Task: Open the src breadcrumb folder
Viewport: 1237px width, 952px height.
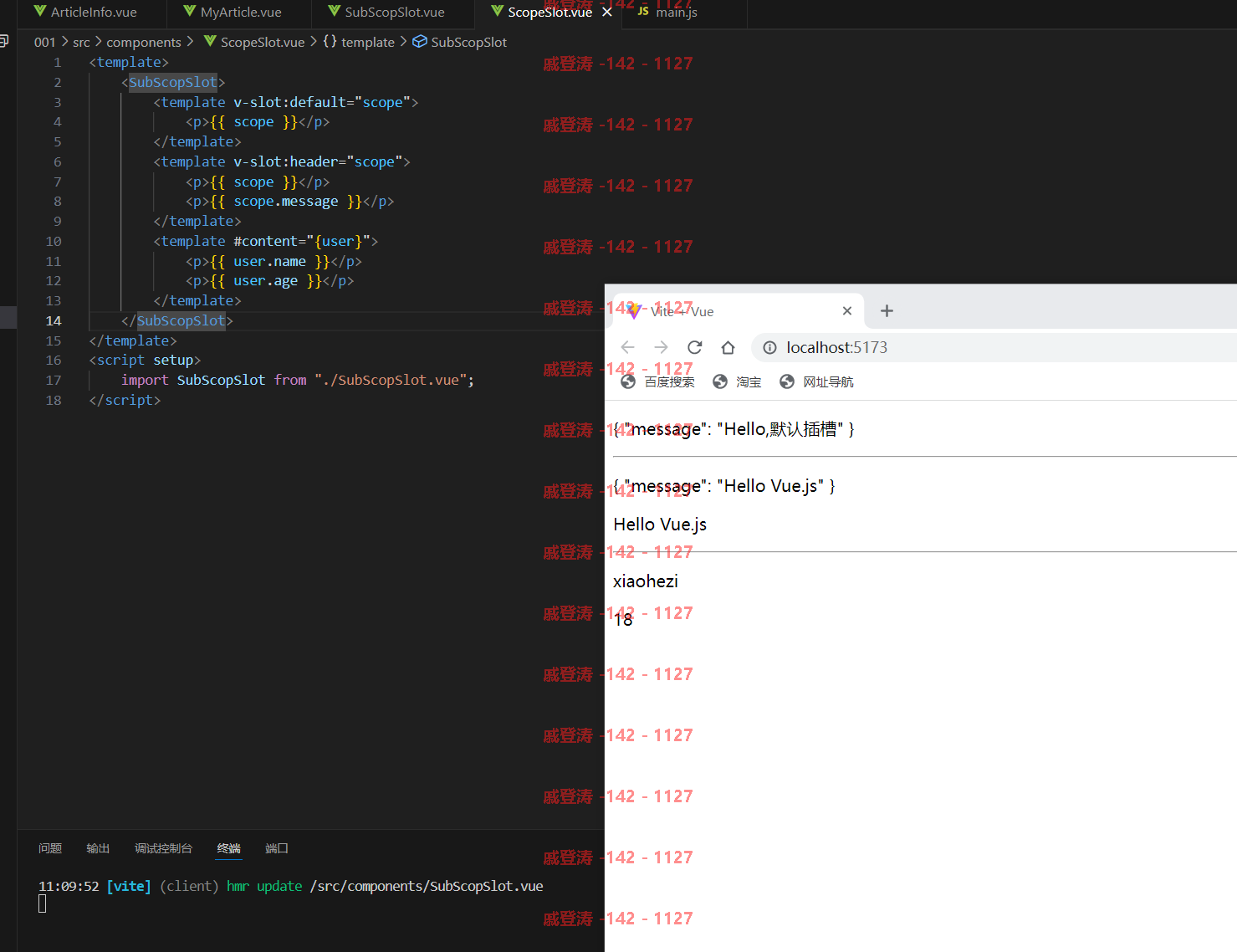Action: pos(81,42)
